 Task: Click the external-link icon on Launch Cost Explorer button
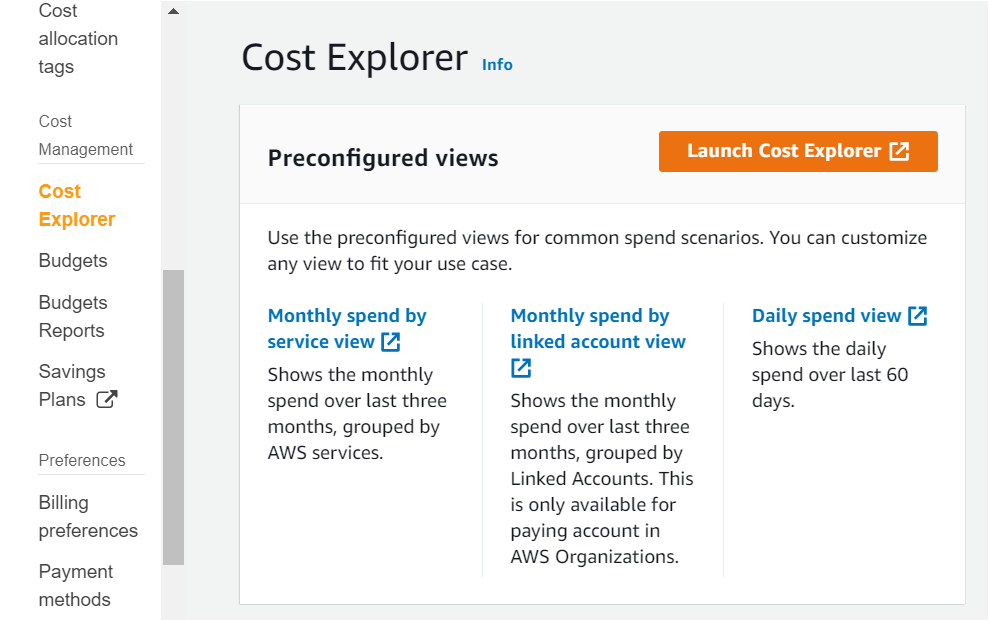pos(900,151)
